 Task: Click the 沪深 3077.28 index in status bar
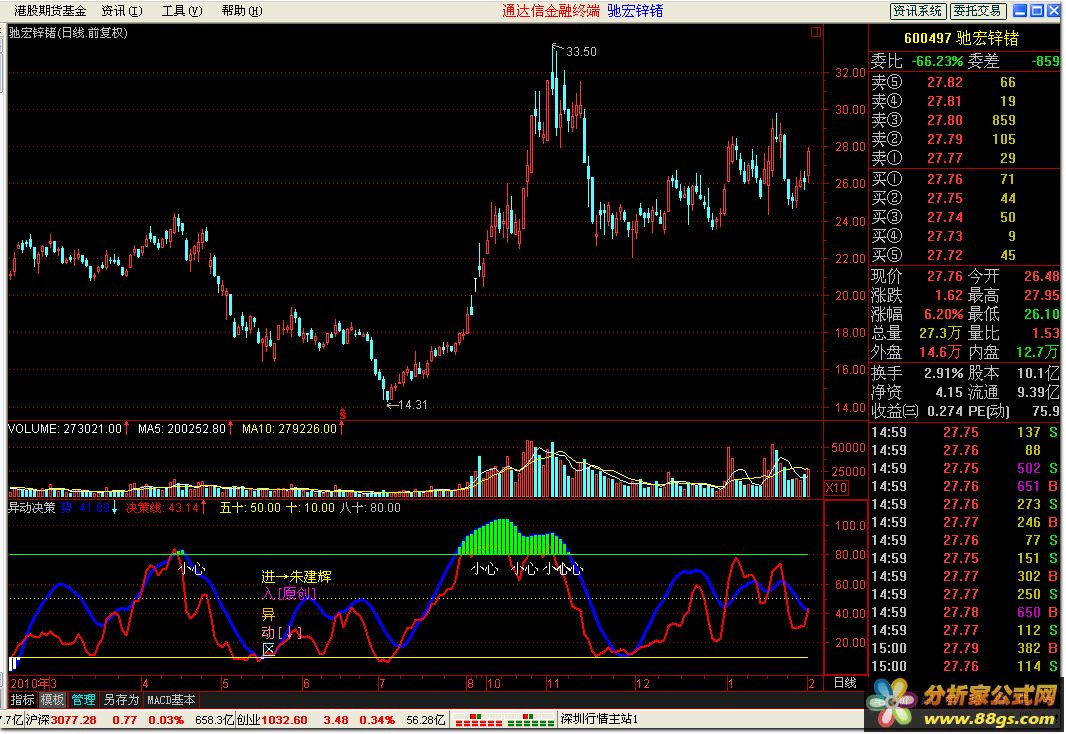(x=61, y=720)
